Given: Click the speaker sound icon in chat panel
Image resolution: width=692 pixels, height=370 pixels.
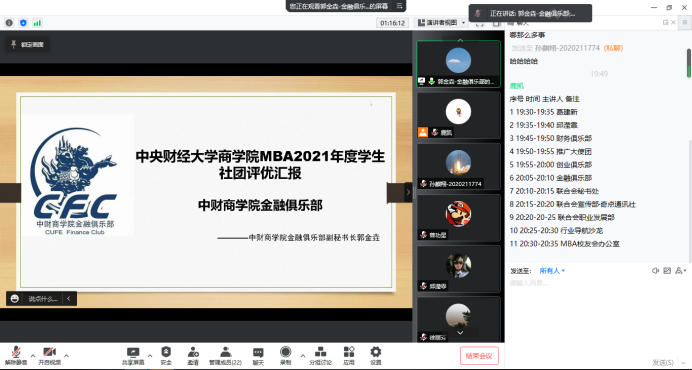Looking at the screenshot, I should coord(655,271).
